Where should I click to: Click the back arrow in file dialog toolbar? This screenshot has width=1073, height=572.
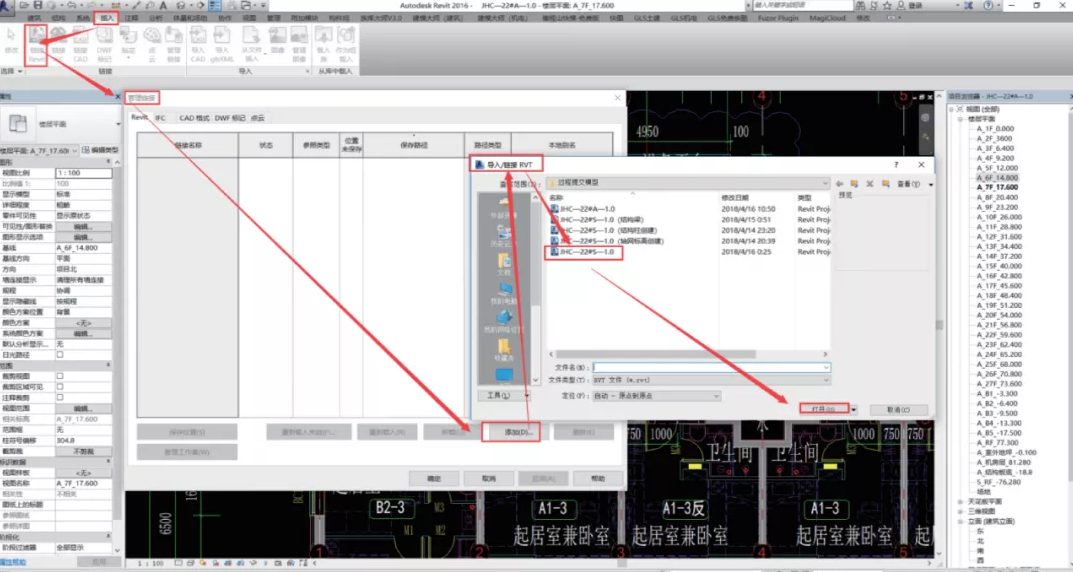(x=839, y=184)
